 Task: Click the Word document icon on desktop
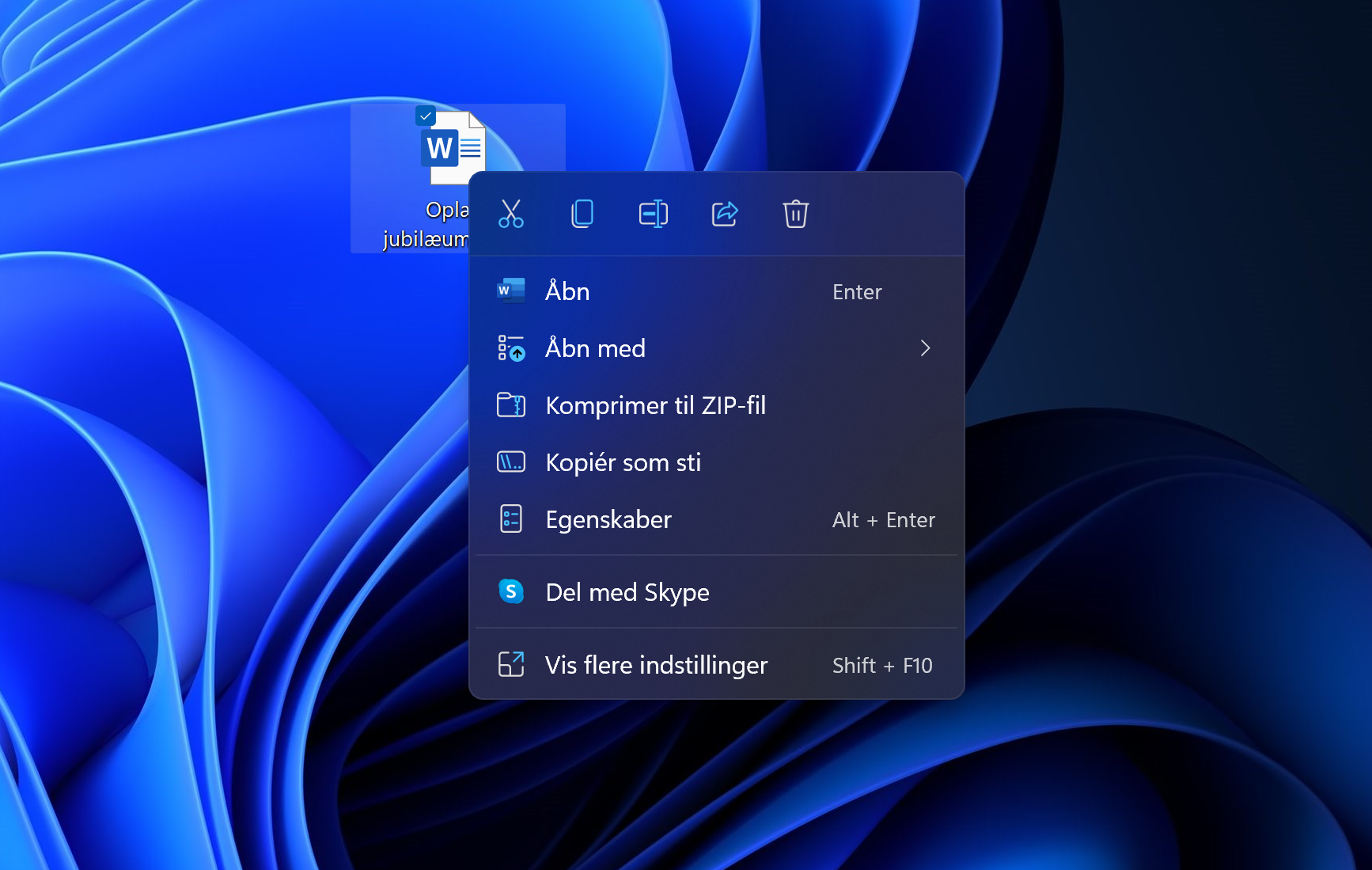click(453, 148)
